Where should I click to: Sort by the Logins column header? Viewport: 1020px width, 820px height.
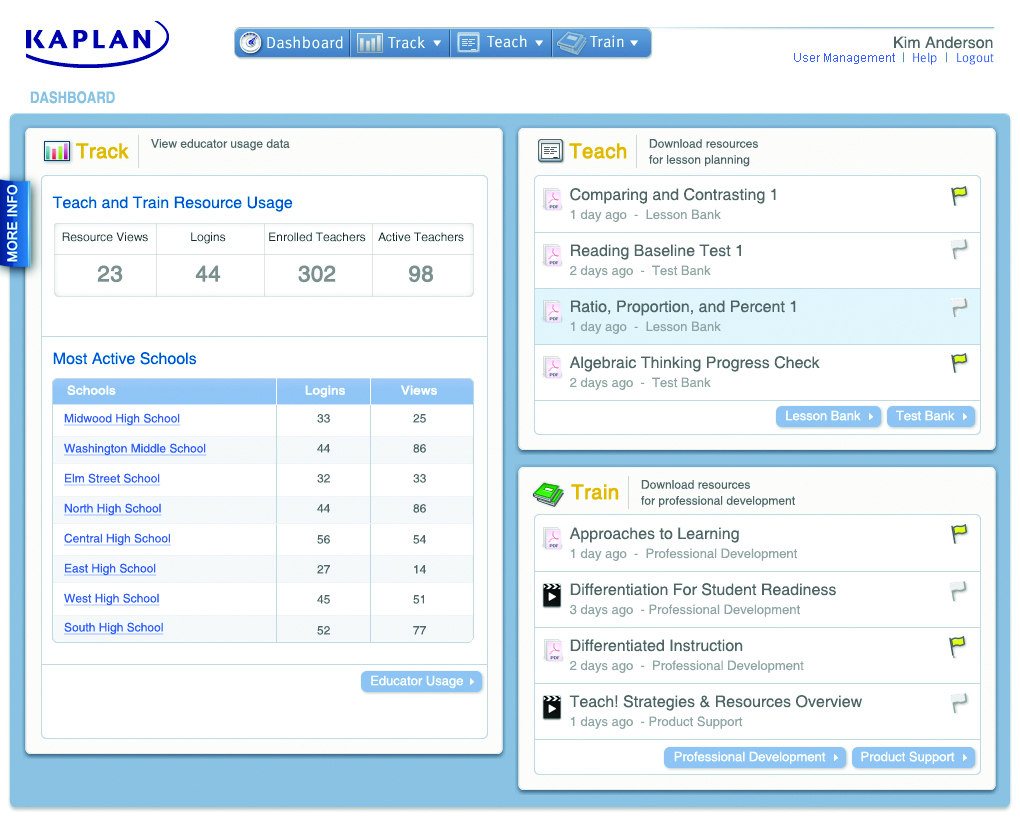pos(324,391)
